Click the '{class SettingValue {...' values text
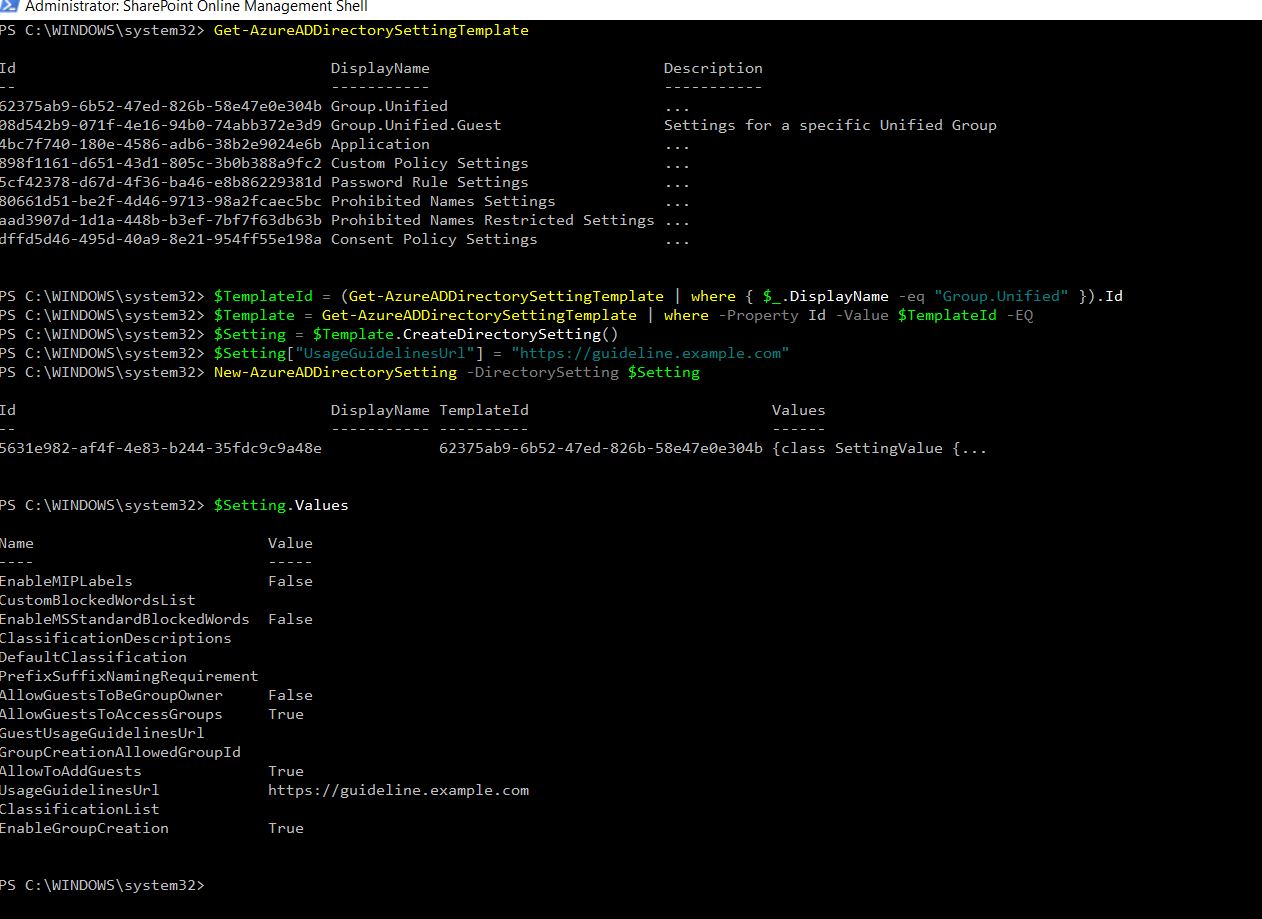 879,448
